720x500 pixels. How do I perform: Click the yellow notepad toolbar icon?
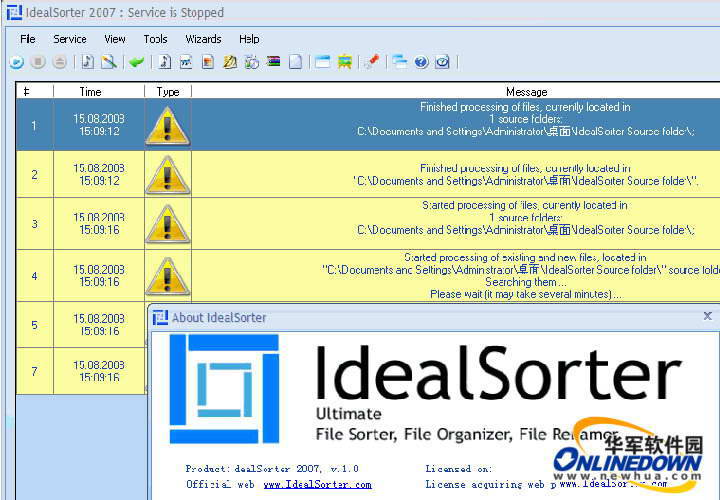[x=230, y=62]
